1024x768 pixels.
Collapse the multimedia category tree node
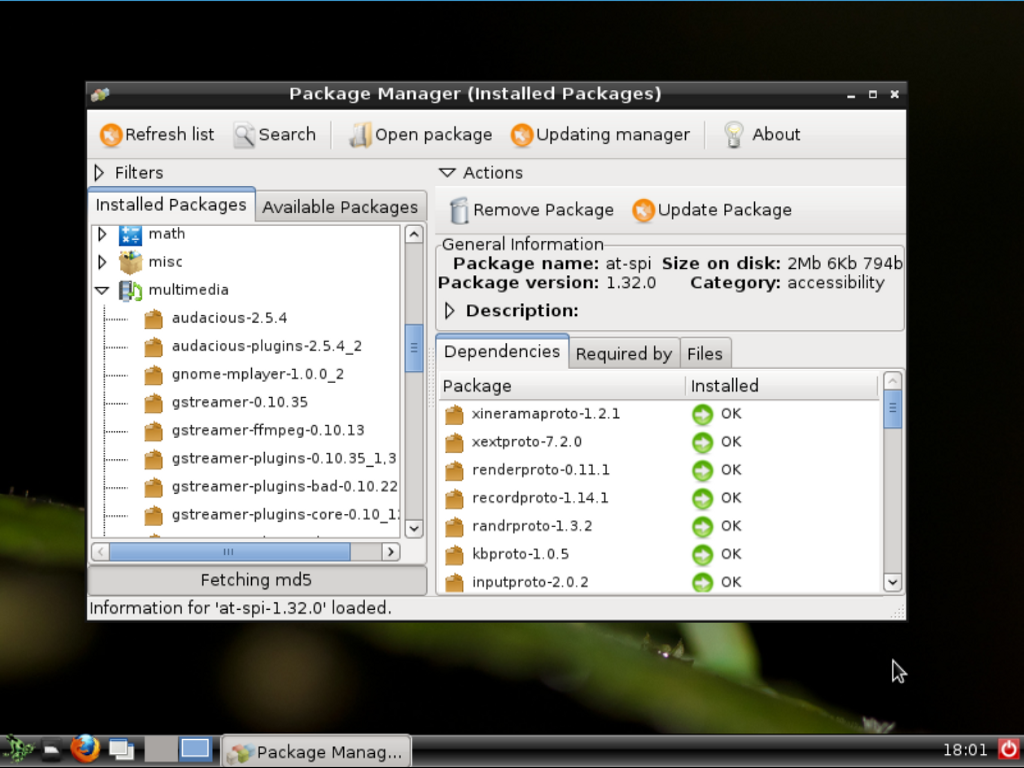tap(102, 291)
